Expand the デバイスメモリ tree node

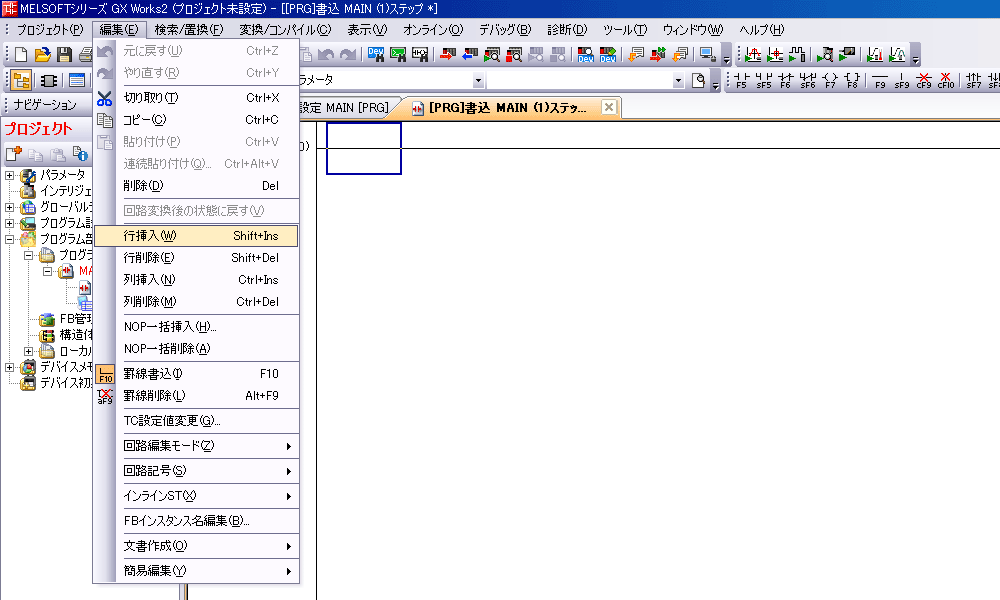click(9, 367)
